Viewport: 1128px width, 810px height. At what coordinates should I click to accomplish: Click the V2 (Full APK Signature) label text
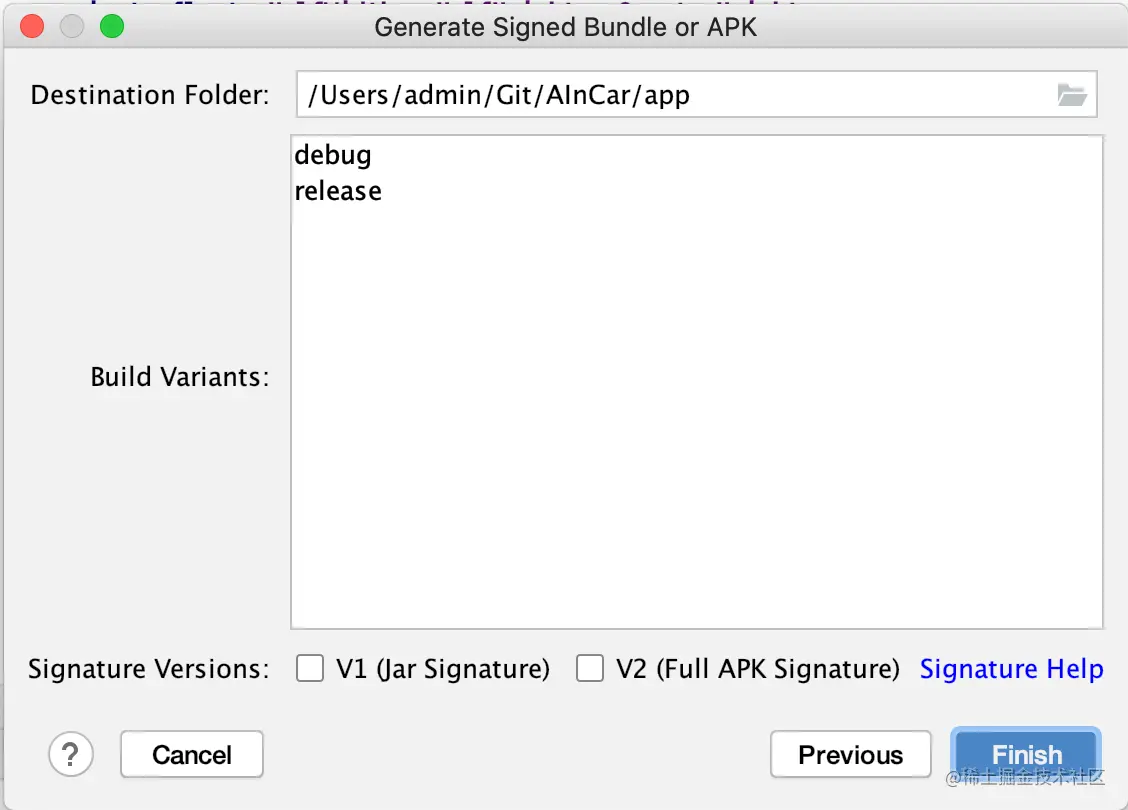pos(757,669)
